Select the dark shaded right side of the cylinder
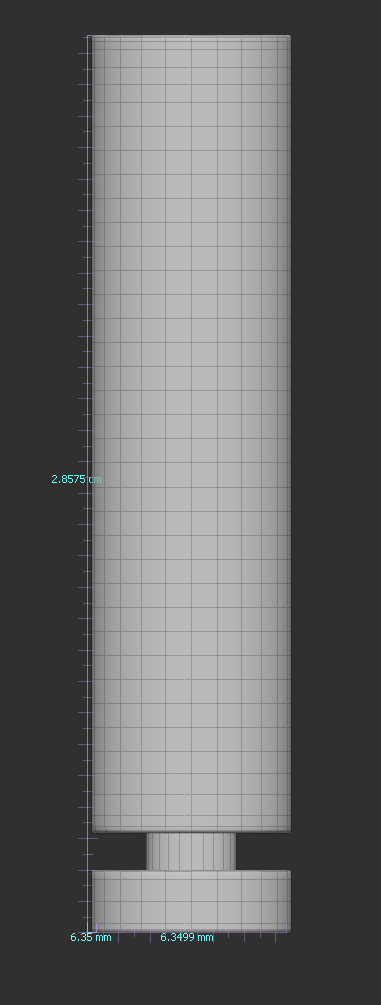The image size is (381, 1005). pos(283,434)
